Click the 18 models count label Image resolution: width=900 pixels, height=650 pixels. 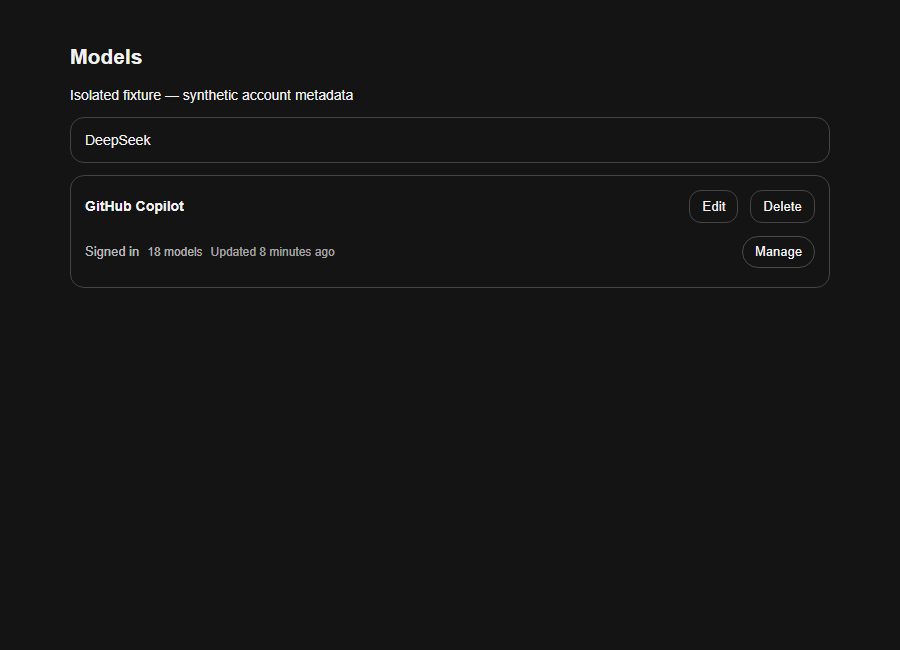click(175, 252)
